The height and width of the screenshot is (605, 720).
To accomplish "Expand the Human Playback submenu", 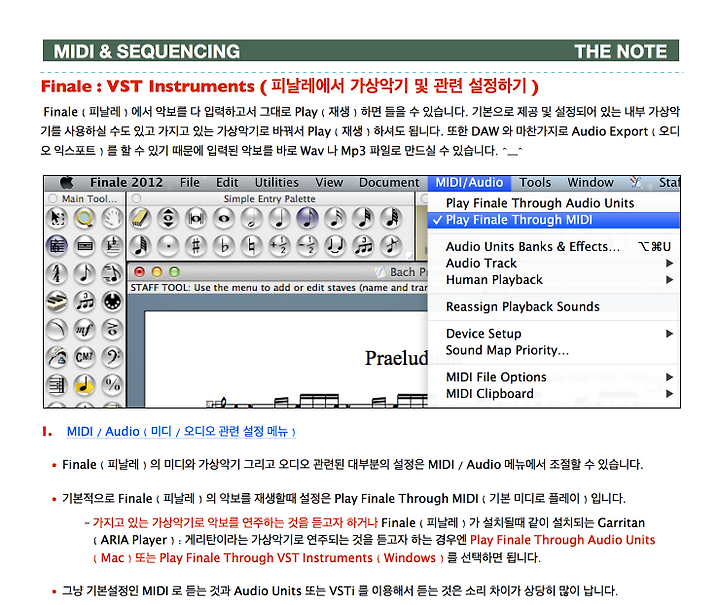I will pyautogui.click(x=553, y=280).
